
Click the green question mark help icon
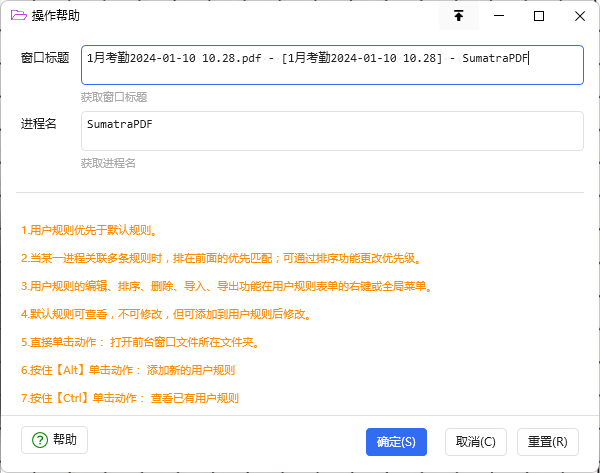pyautogui.click(x=40, y=440)
